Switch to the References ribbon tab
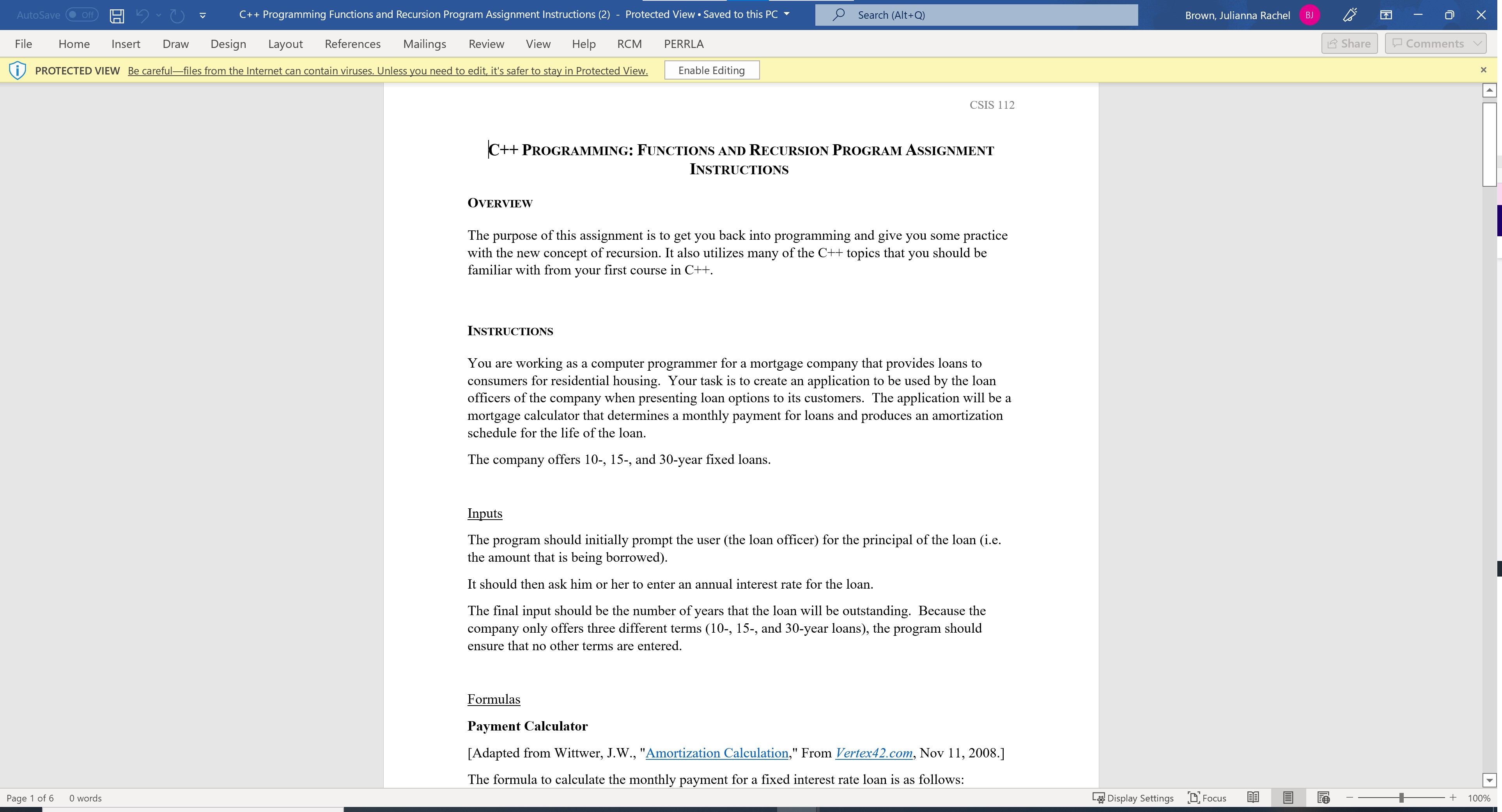Viewport: 1502px width, 812px height. pos(352,43)
